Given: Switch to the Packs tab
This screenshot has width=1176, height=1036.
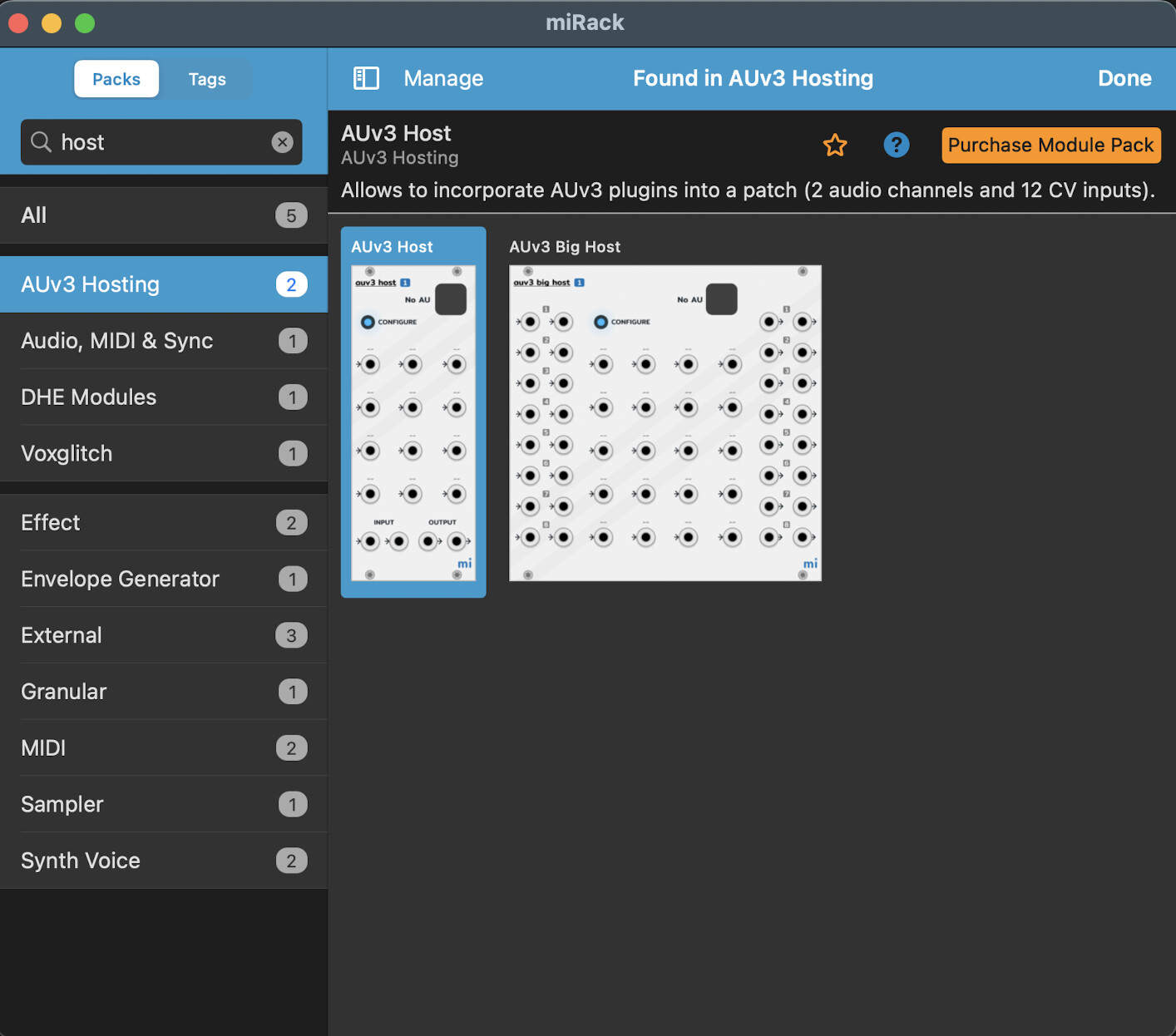Looking at the screenshot, I should pos(116,79).
